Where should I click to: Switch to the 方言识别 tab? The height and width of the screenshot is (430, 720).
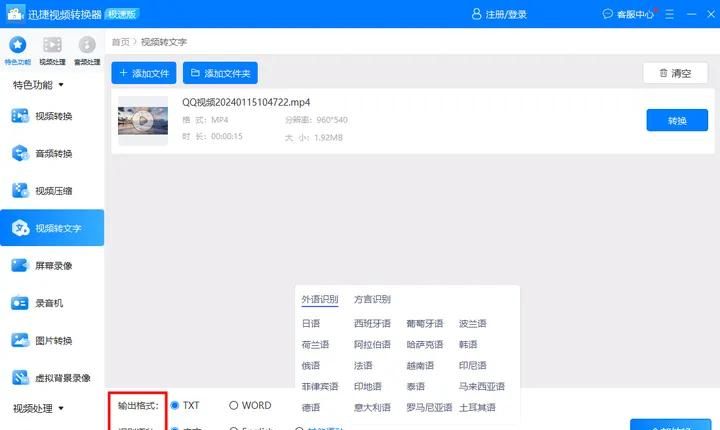click(372, 300)
